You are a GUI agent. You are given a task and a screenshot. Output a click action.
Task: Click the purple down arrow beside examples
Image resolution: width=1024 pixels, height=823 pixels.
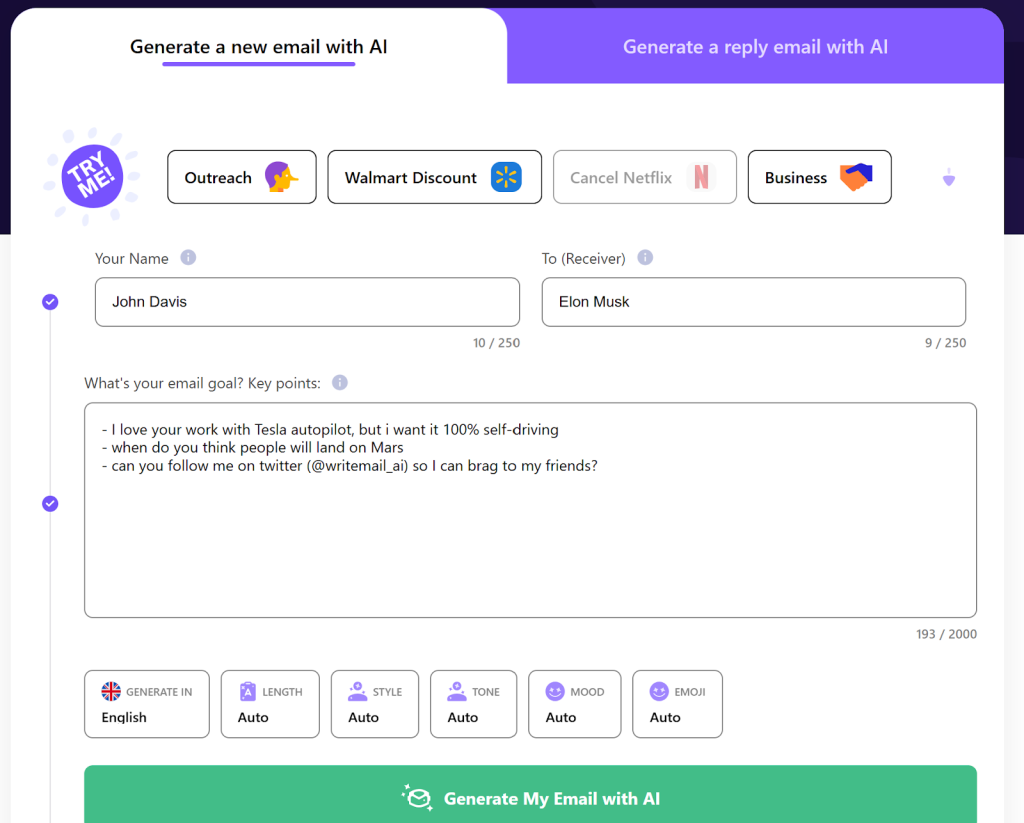(x=949, y=177)
